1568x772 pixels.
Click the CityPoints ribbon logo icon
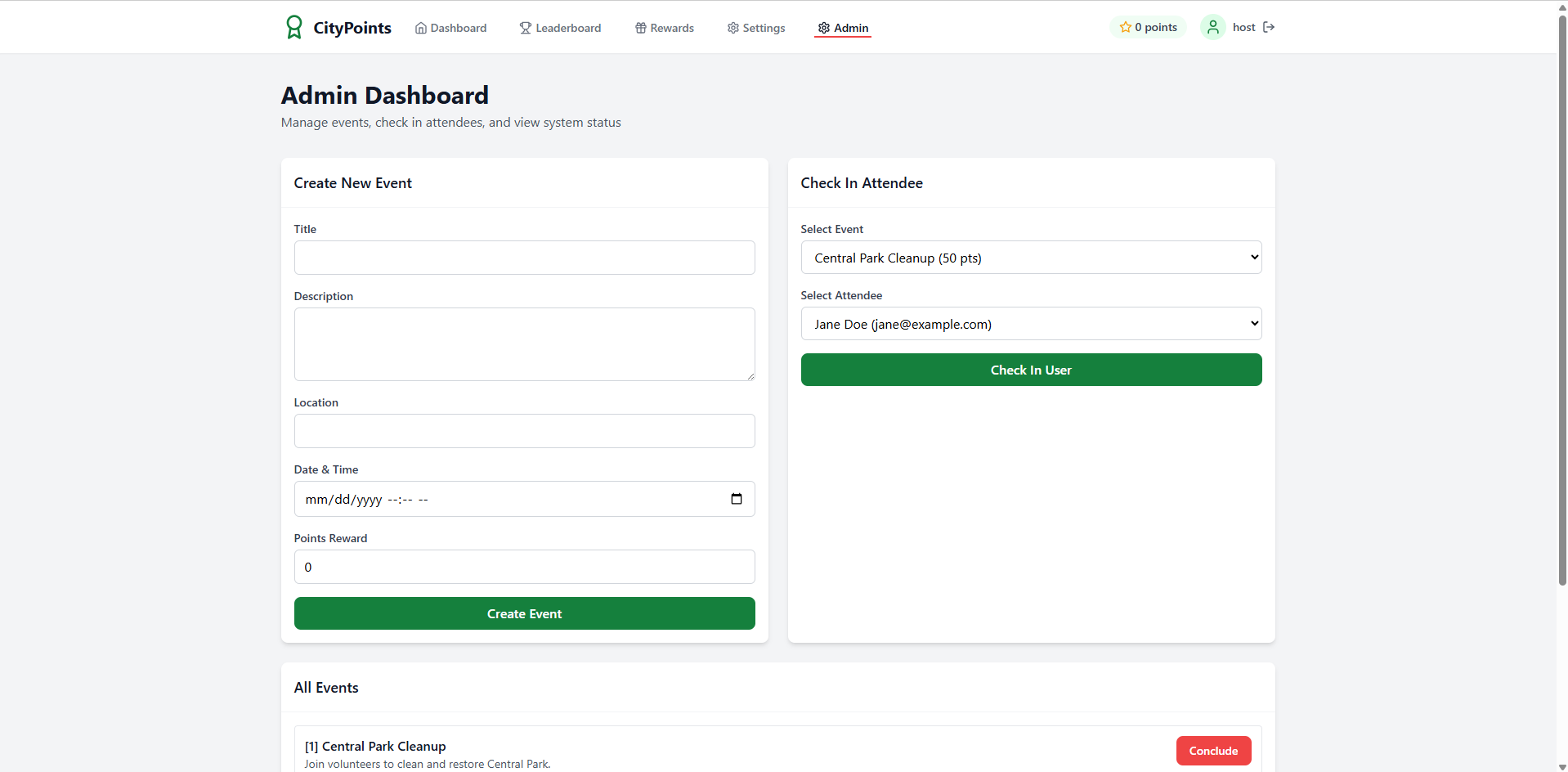coord(293,27)
